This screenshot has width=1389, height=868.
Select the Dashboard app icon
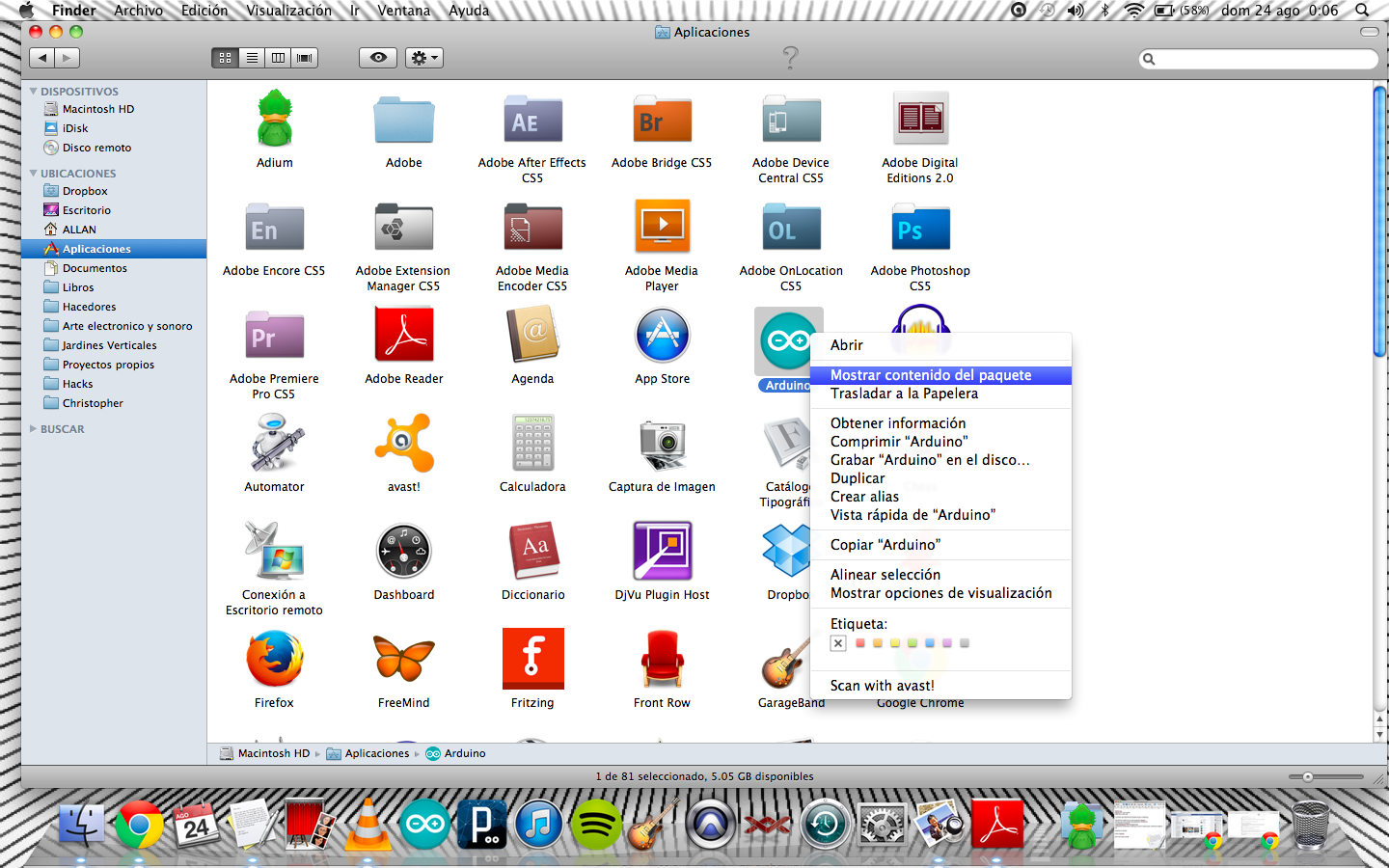[x=404, y=552]
